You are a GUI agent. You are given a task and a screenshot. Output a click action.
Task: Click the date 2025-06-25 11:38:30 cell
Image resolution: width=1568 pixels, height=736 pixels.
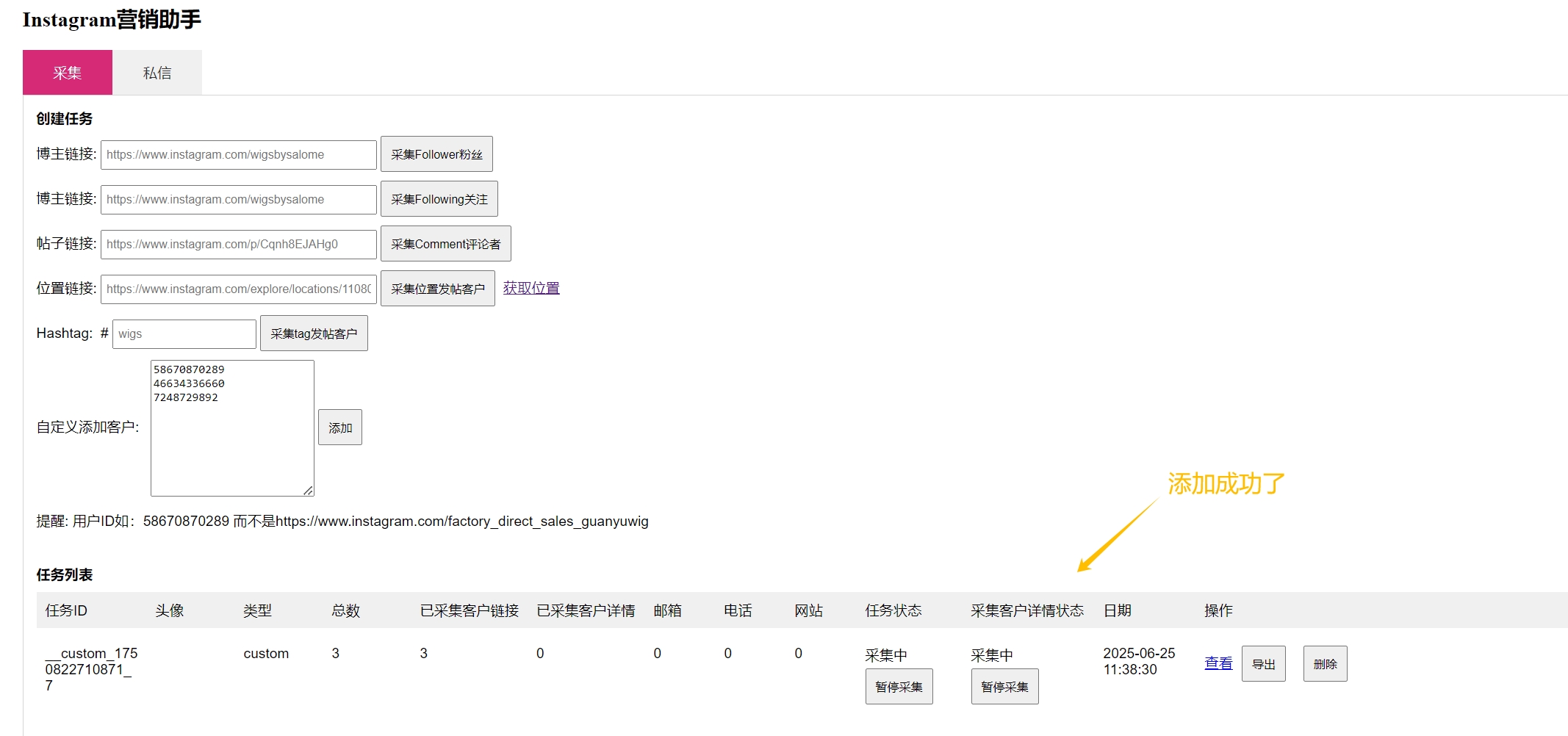tap(1139, 661)
